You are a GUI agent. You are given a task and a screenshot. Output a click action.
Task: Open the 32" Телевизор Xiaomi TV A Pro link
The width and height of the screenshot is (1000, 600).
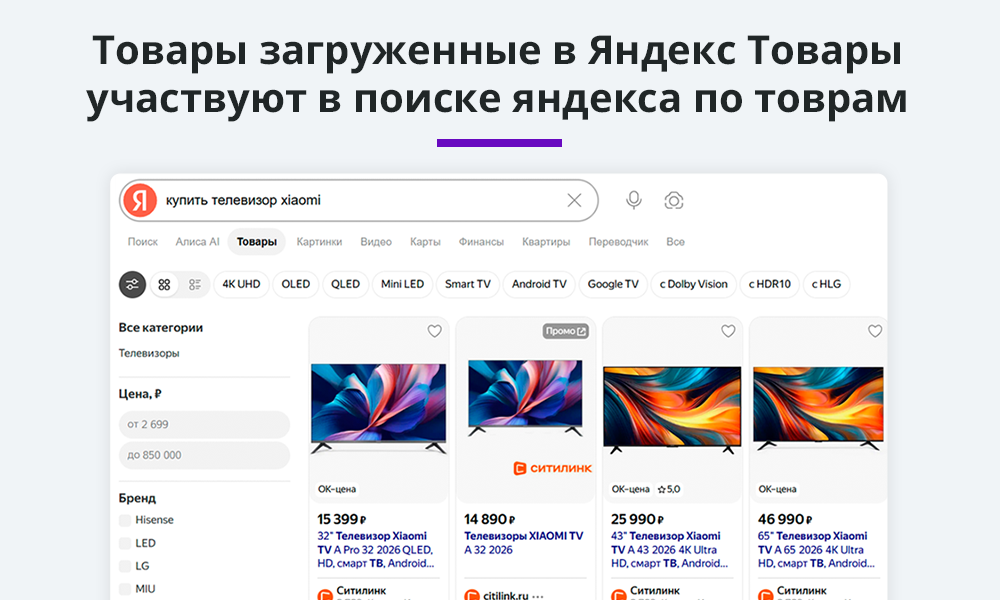tap(376, 550)
